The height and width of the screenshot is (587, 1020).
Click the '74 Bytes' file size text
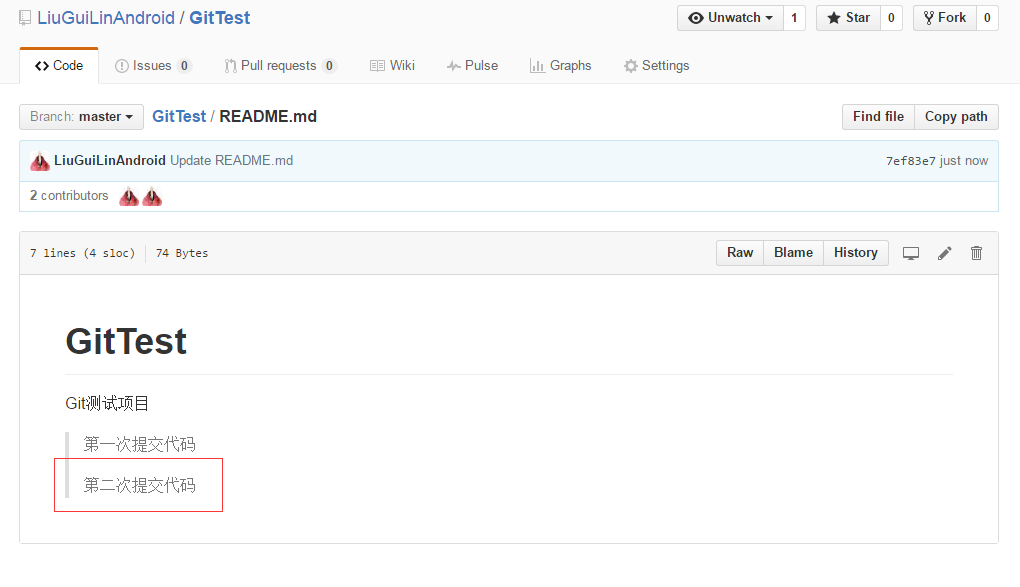tap(182, 253)
